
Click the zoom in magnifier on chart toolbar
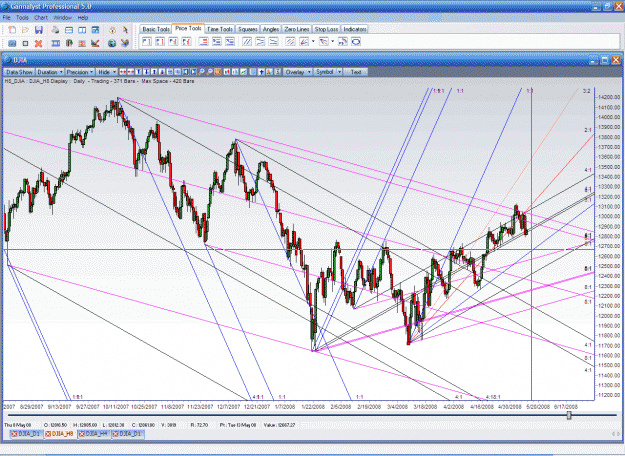(202, 72)
